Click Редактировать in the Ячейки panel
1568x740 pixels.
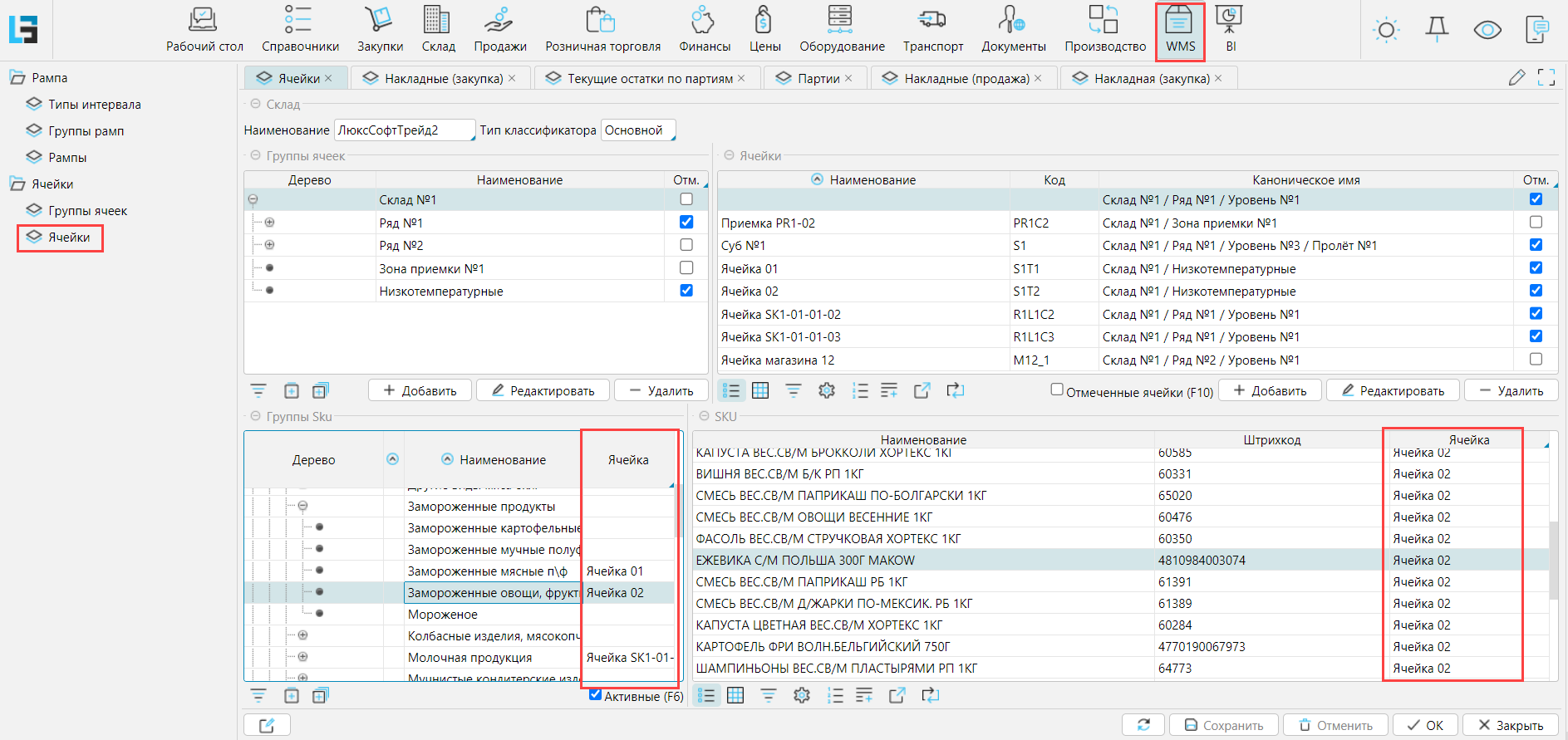pyautogui.click(x=1393, y=391)
